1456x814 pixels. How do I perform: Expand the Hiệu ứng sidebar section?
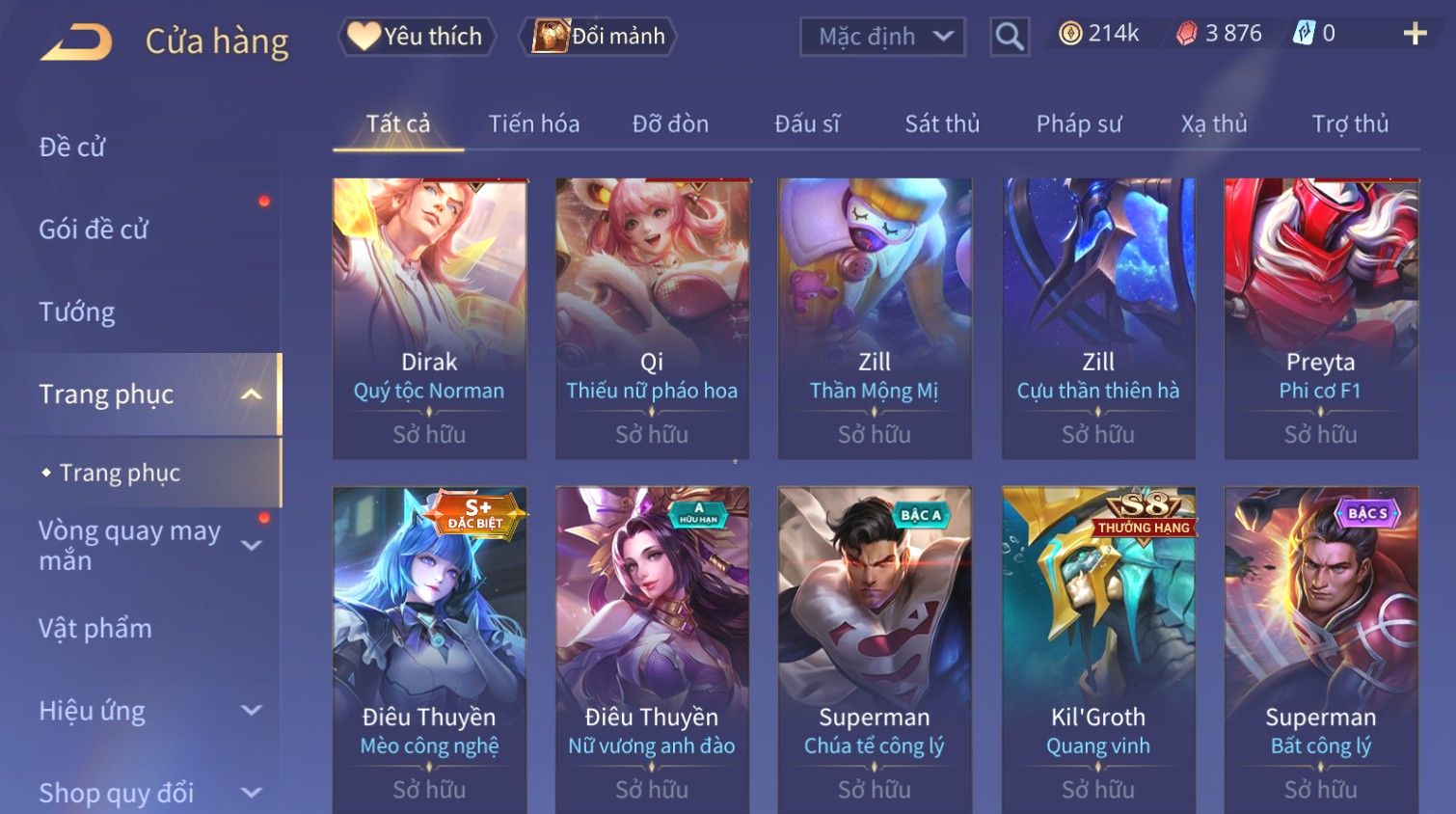tap(252, 711)
